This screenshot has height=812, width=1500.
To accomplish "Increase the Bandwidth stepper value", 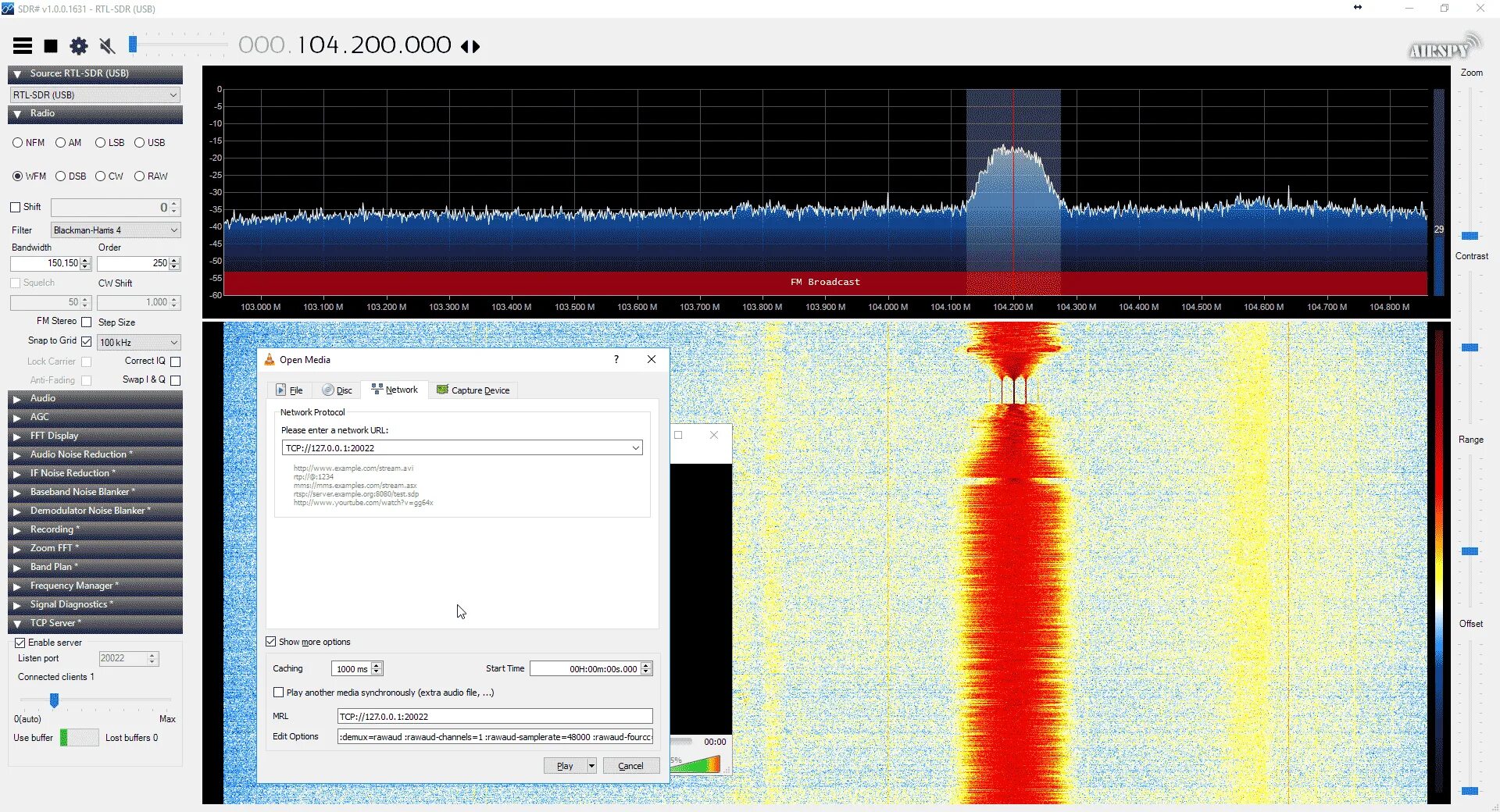I will click(85, 261).
